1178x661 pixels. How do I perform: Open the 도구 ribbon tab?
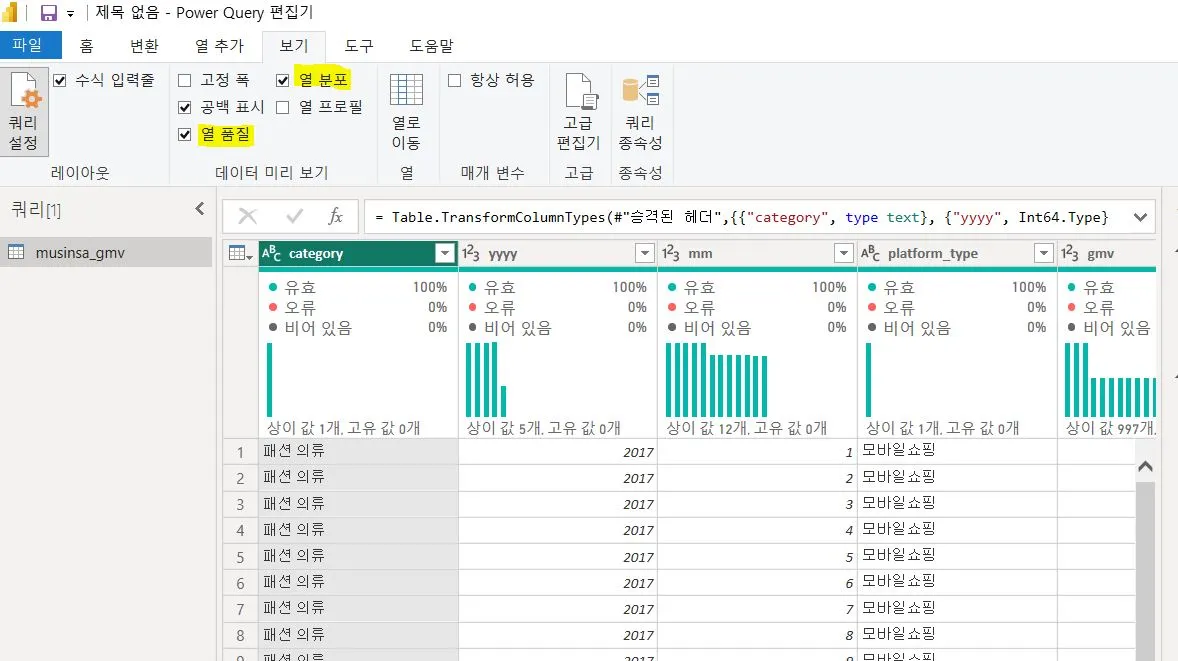pos(359,46)
